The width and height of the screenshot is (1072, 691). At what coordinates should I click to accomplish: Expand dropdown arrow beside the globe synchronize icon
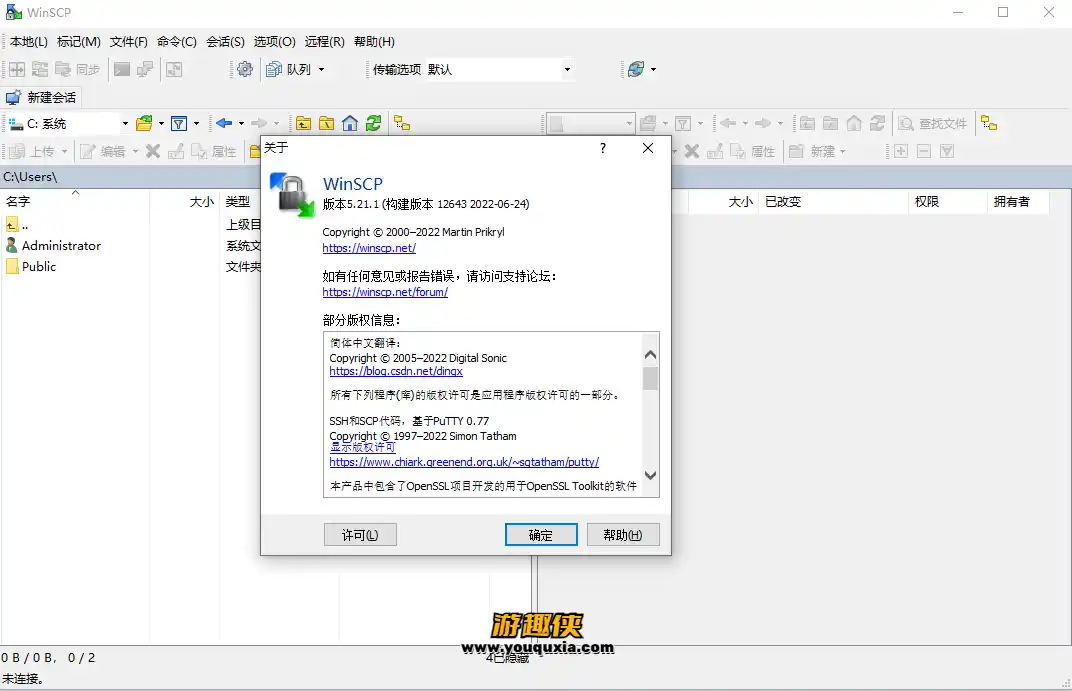click(654, 69)
